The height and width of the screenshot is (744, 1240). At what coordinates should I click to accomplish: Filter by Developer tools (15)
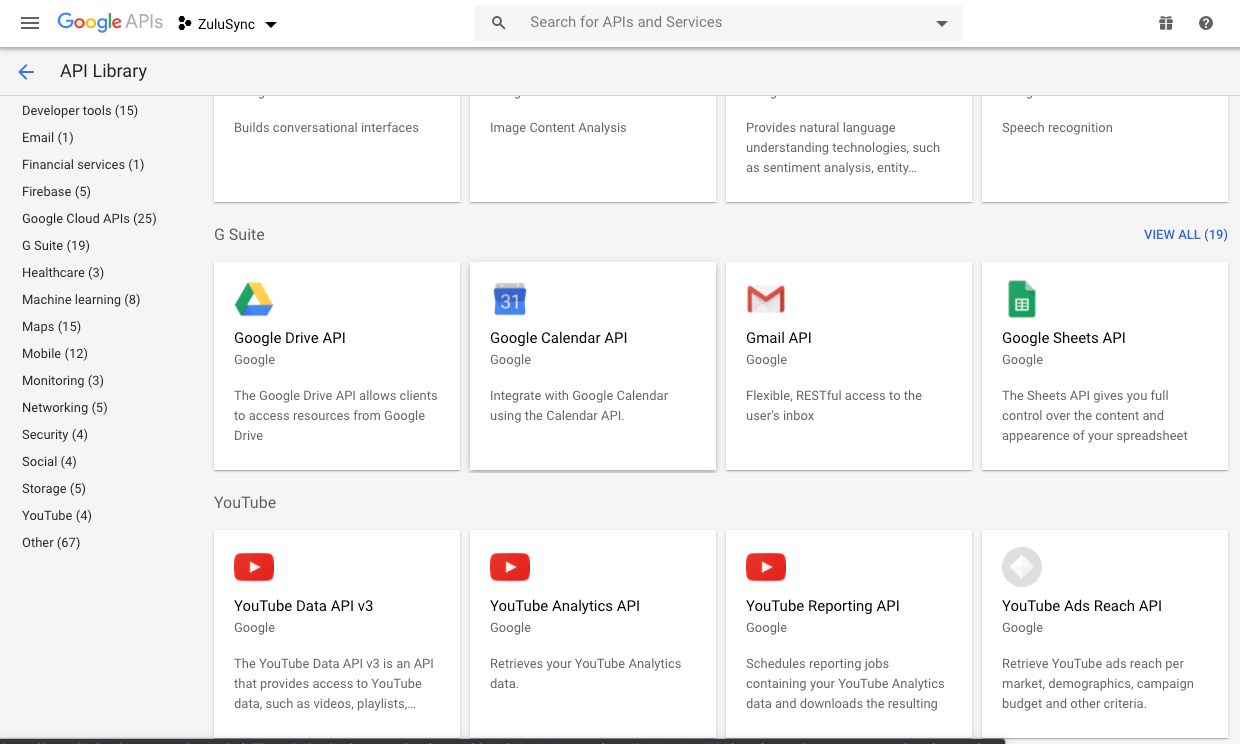[x=80, y=111]
